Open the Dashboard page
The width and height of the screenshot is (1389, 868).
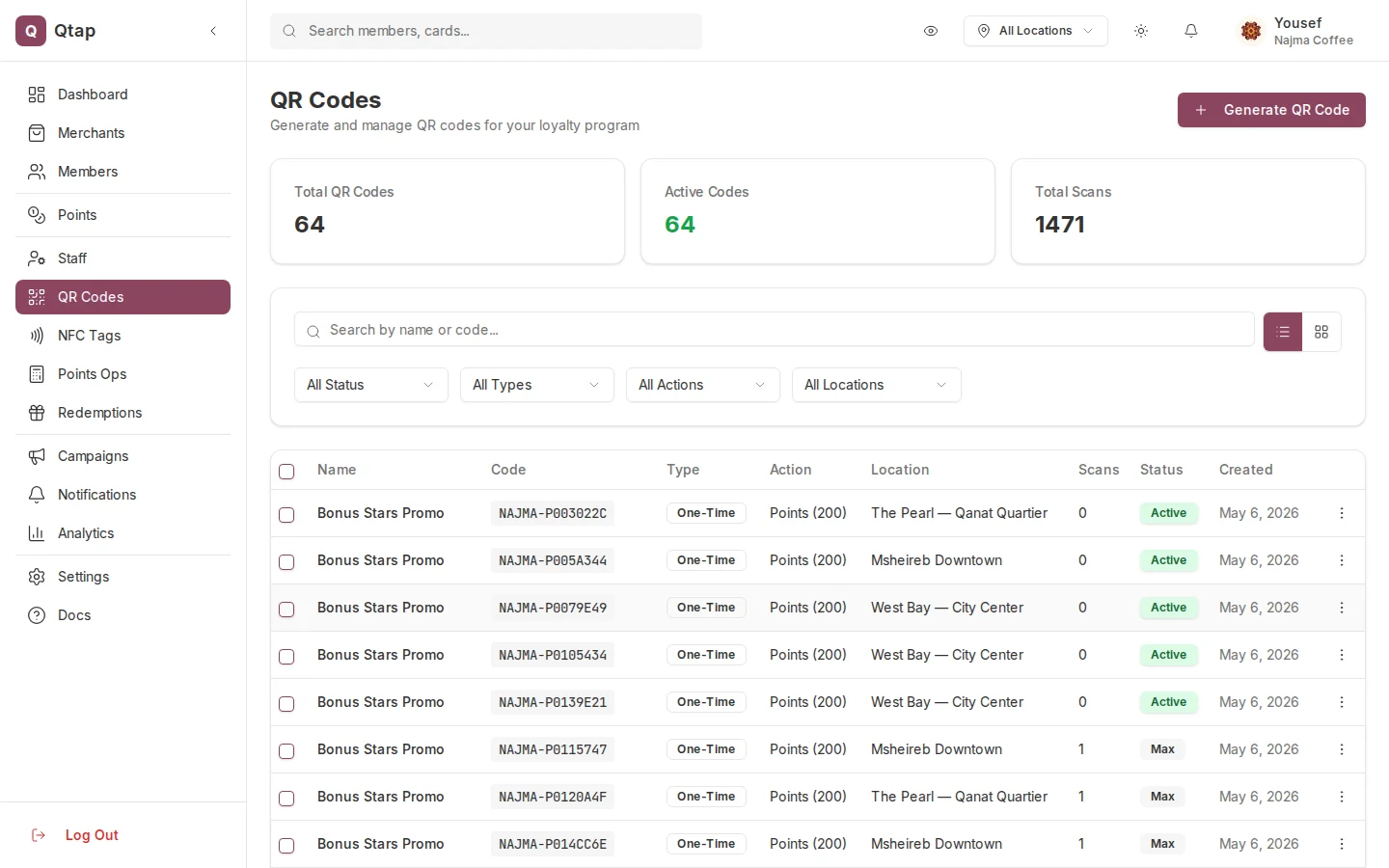click(123, 95)
